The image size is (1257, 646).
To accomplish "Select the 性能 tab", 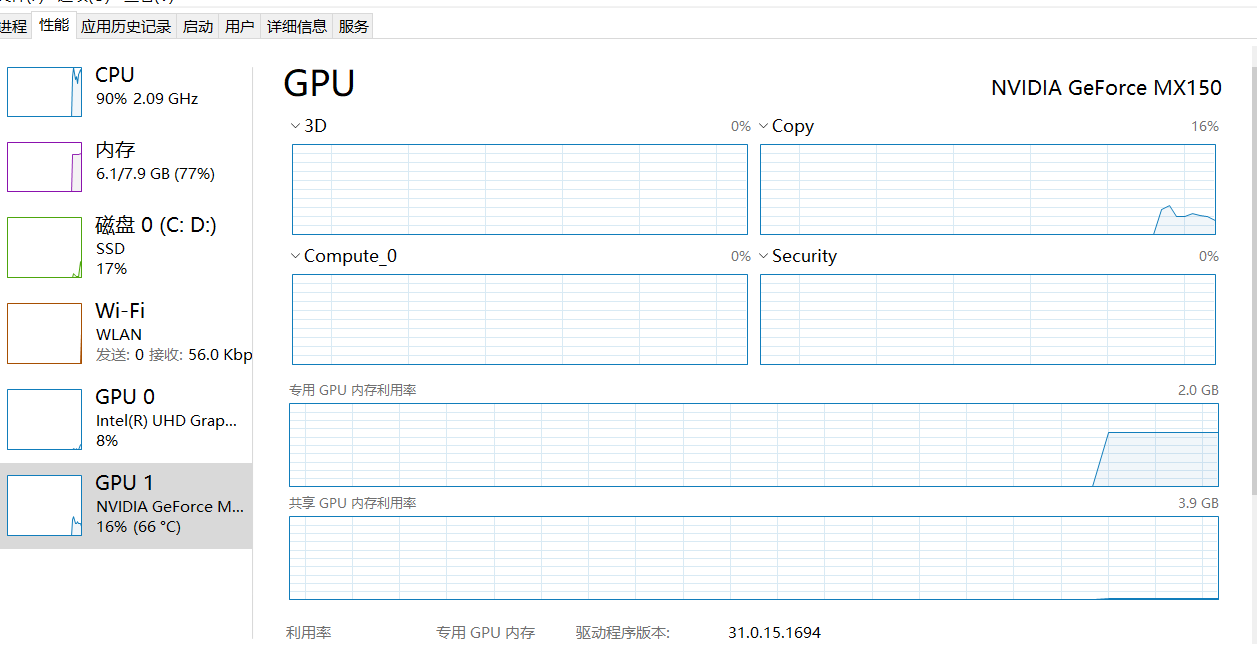I will (x=54, y=25).
